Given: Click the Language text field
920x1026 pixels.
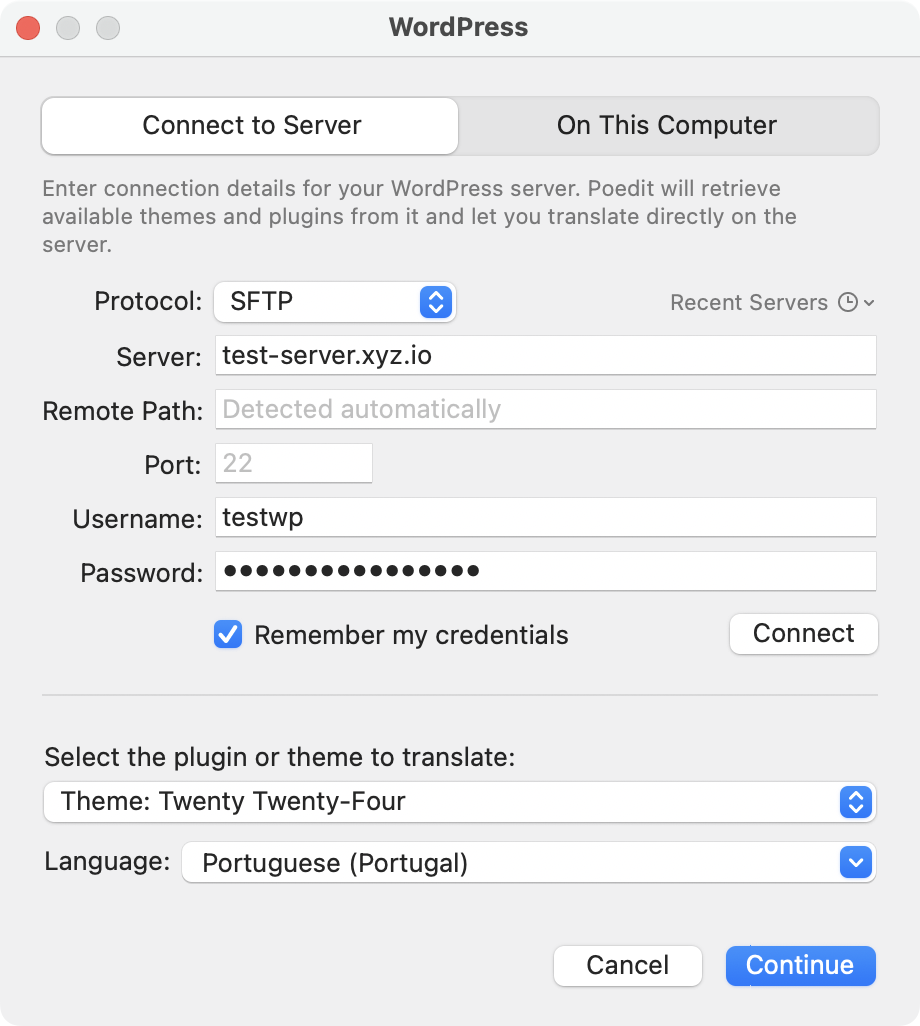Looking at the screenshot, I should pyautogui.click(x=510, y=862).
